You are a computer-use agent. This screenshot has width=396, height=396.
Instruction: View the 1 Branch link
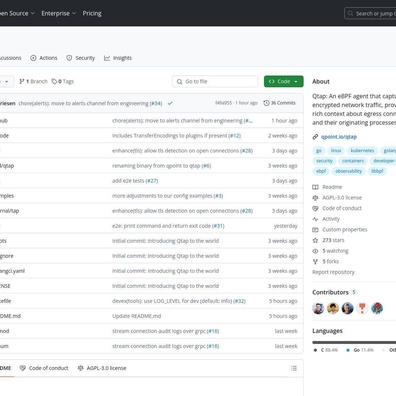click(33, 81)
